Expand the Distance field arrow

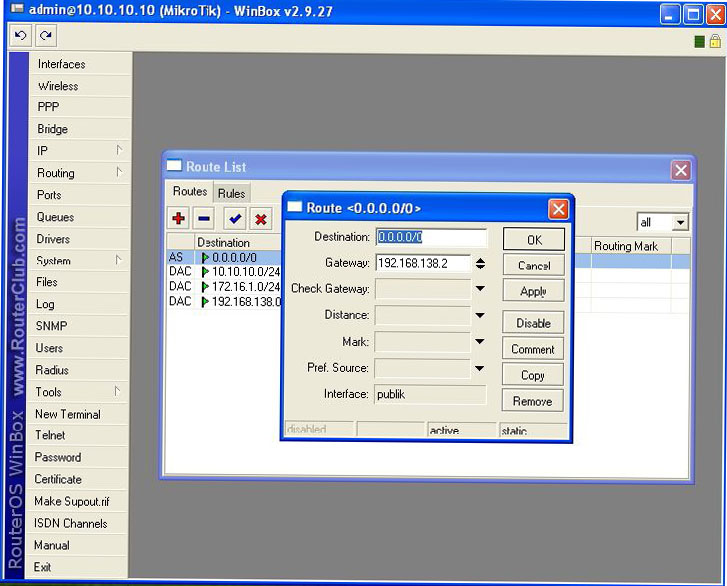tap(480, 315)
